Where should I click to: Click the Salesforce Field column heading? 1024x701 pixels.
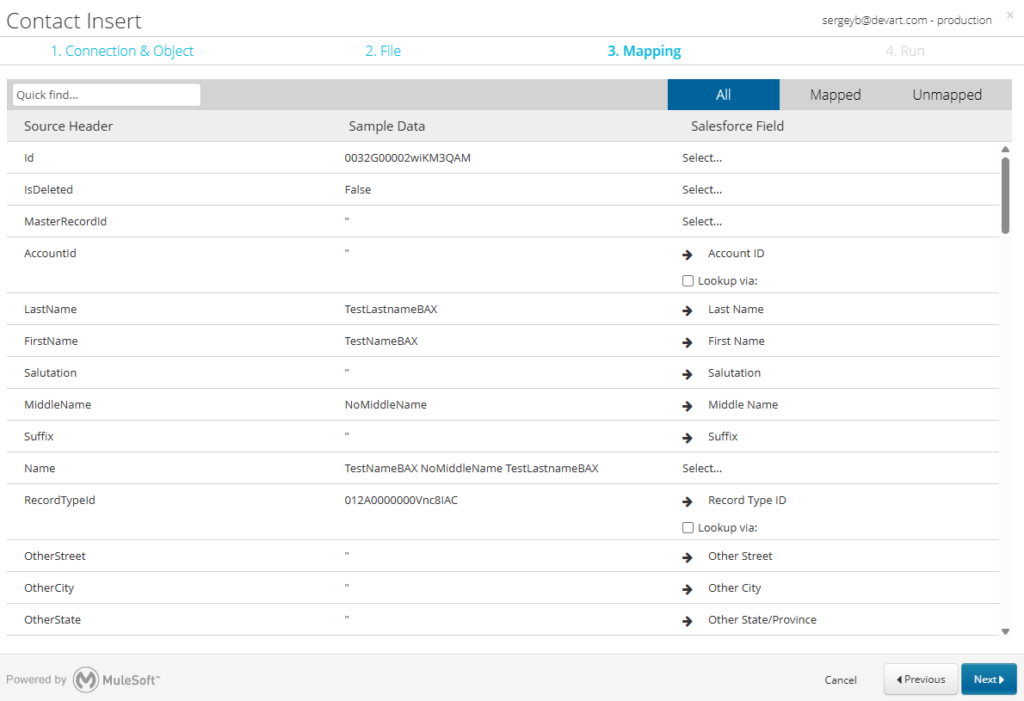point(737,126)
